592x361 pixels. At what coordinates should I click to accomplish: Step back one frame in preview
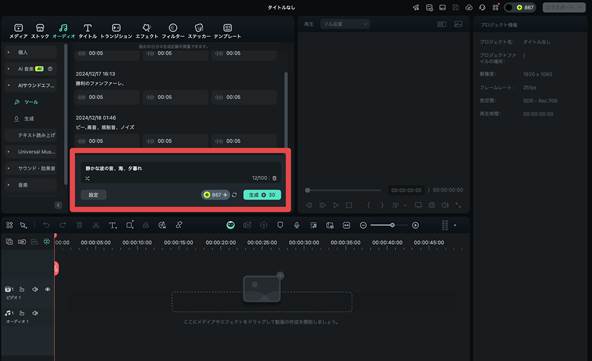click(309, 205)
